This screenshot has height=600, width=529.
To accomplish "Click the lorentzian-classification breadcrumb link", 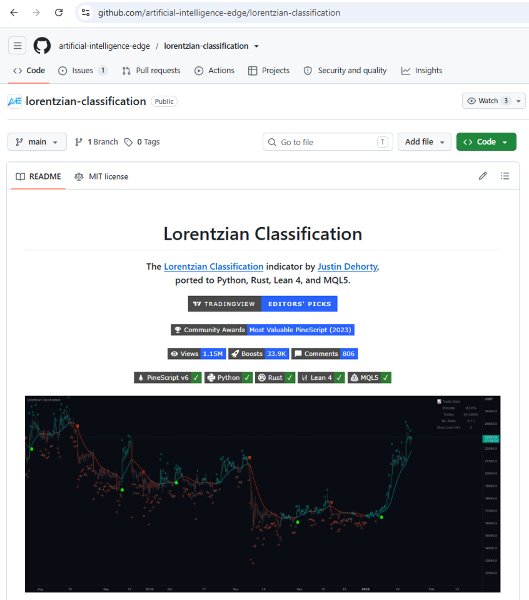I will click(x=206, y=46).
